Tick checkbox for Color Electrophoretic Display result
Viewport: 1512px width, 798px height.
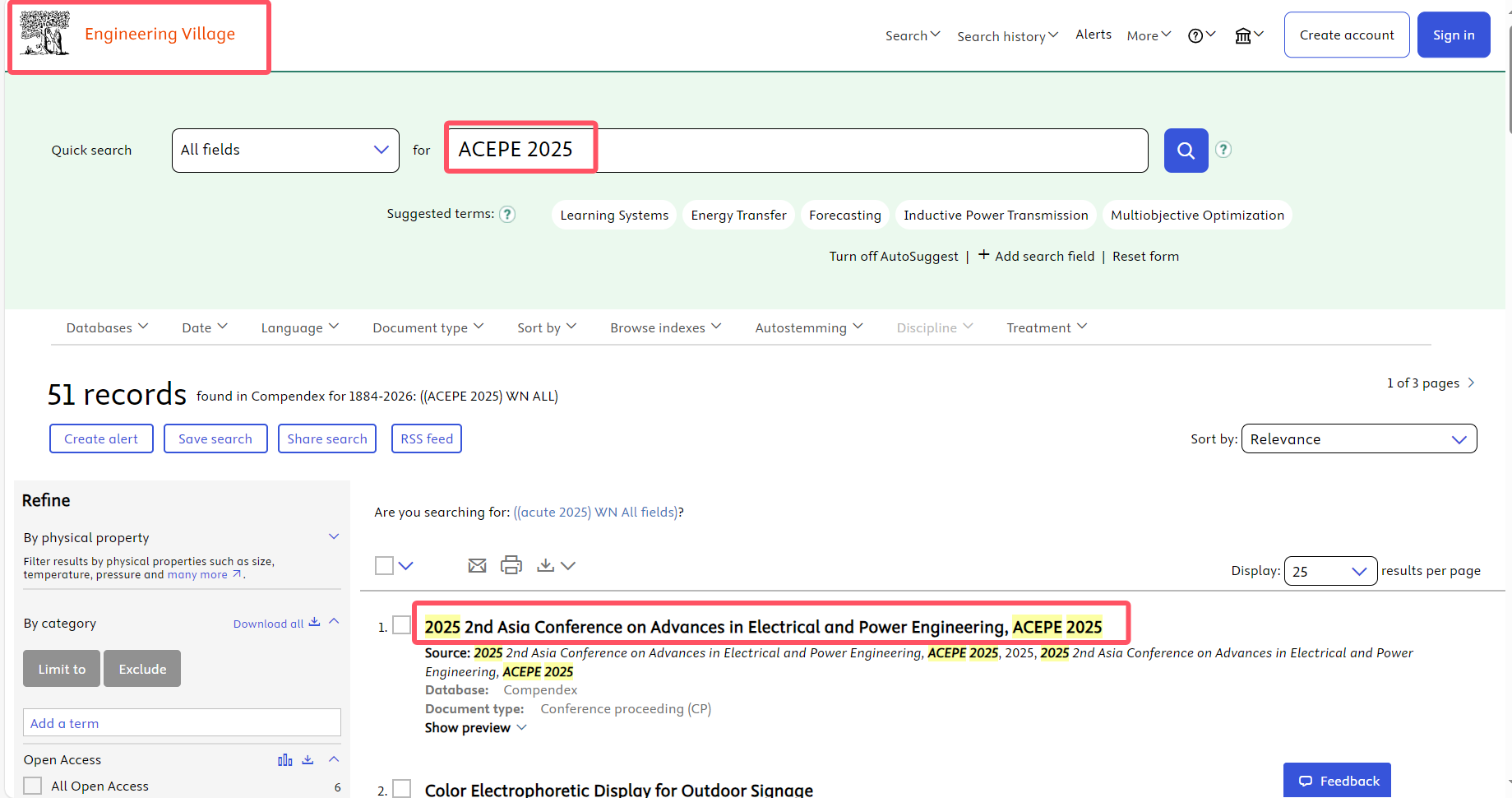(401, 788)
